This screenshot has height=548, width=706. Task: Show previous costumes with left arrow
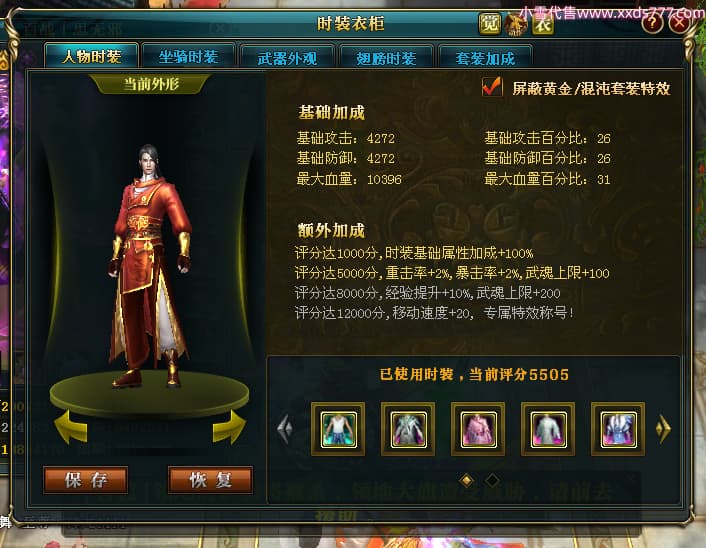(285, 428)
